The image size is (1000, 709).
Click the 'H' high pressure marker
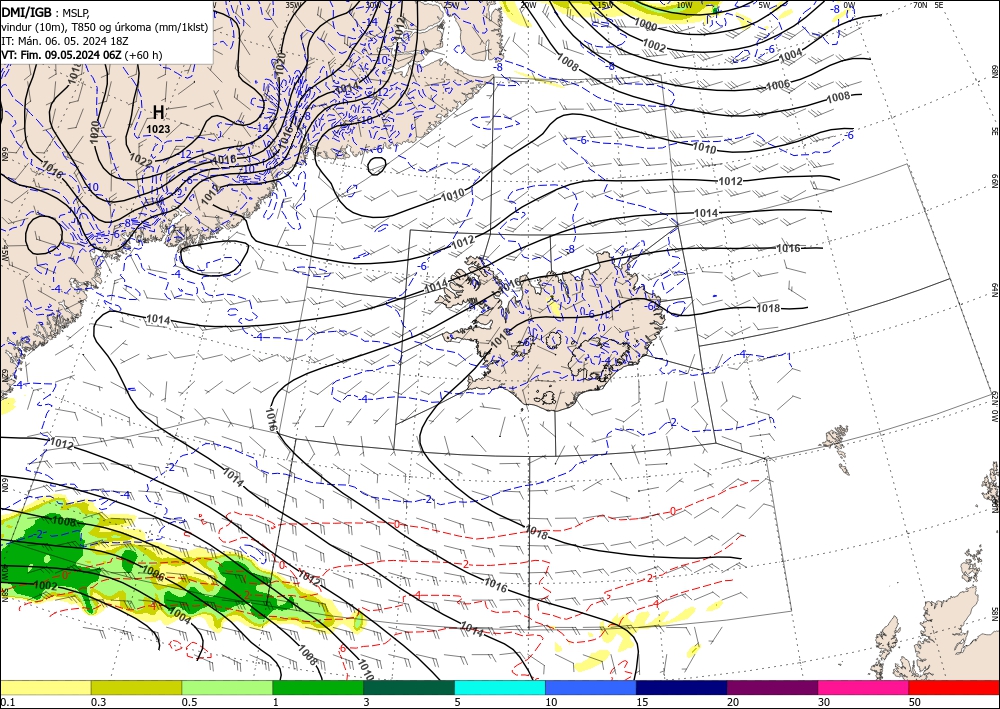pos(158,113)
